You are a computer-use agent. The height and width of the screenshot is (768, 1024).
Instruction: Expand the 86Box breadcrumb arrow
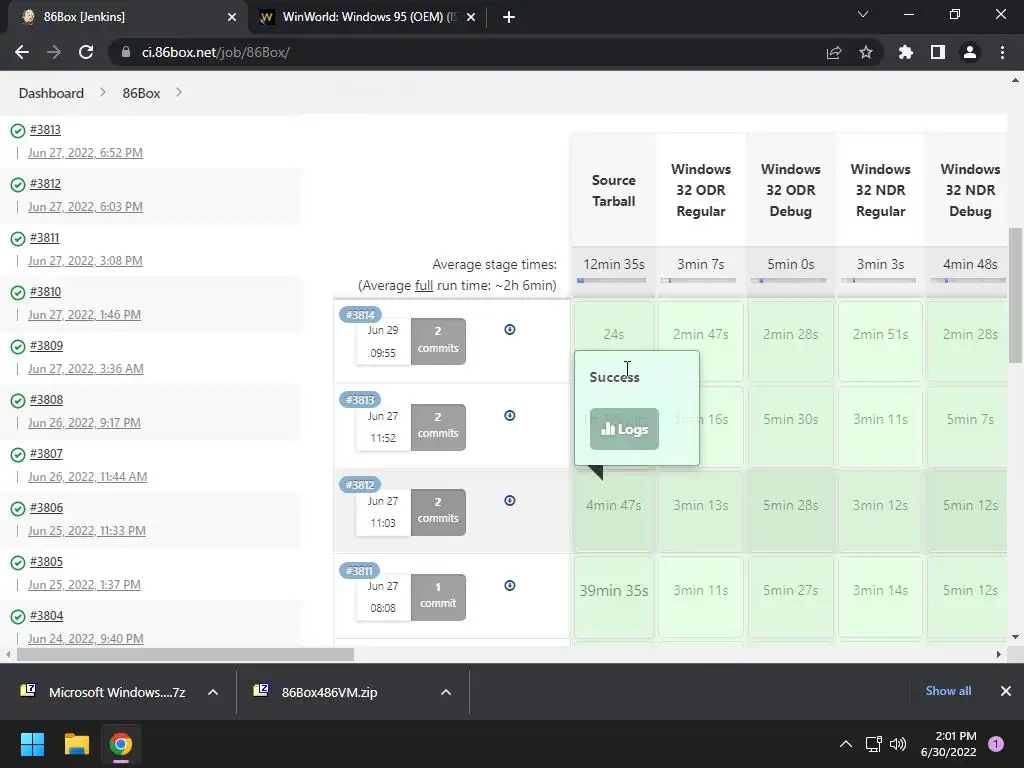[x=179, y=93]
